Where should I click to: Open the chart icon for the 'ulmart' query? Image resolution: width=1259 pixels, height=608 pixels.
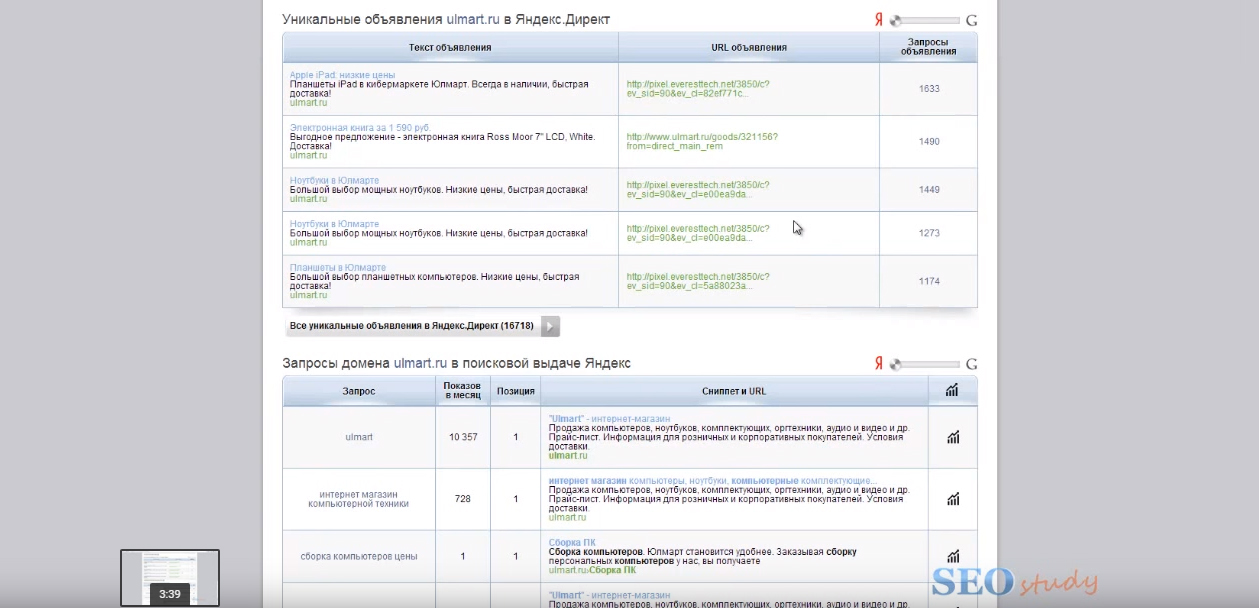tap(953, 437)
